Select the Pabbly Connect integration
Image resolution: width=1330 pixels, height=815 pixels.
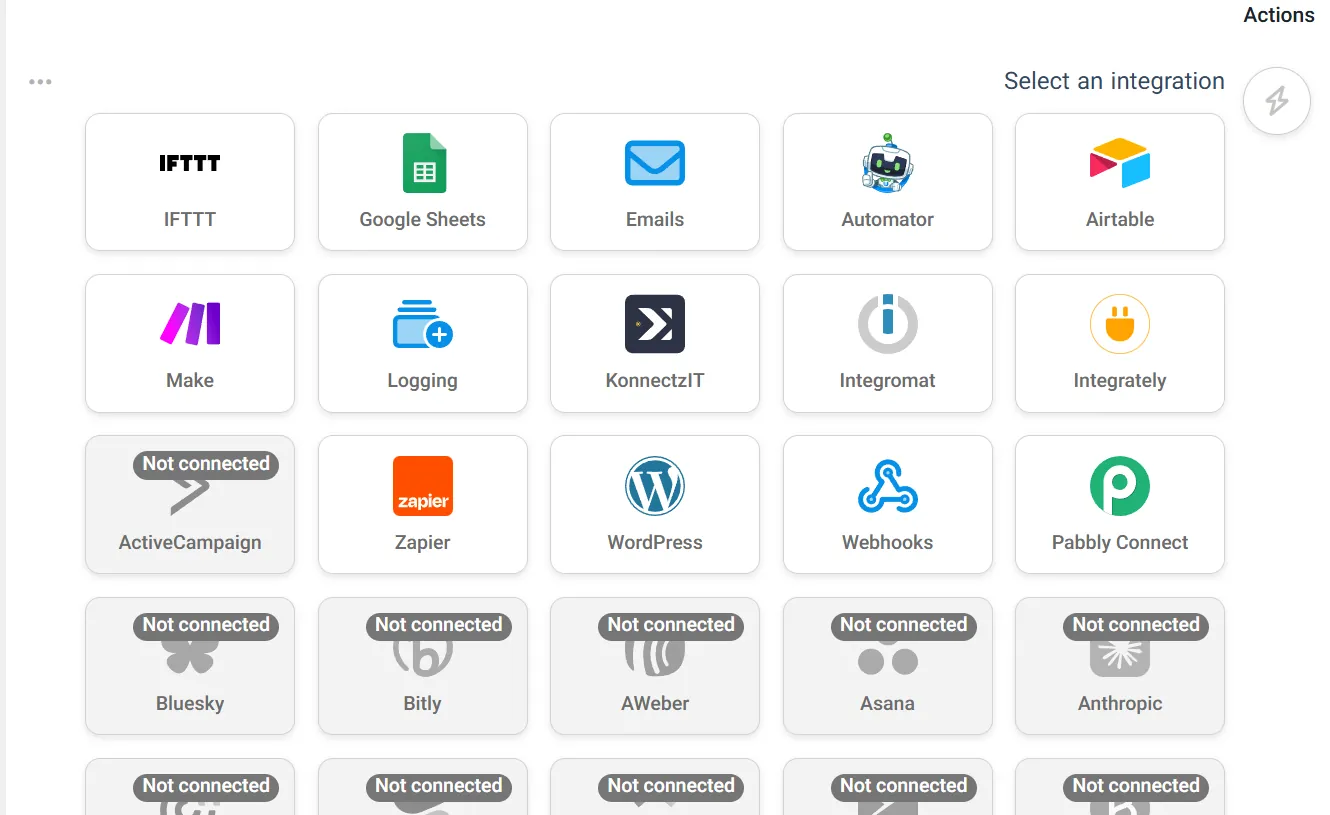1120,504
